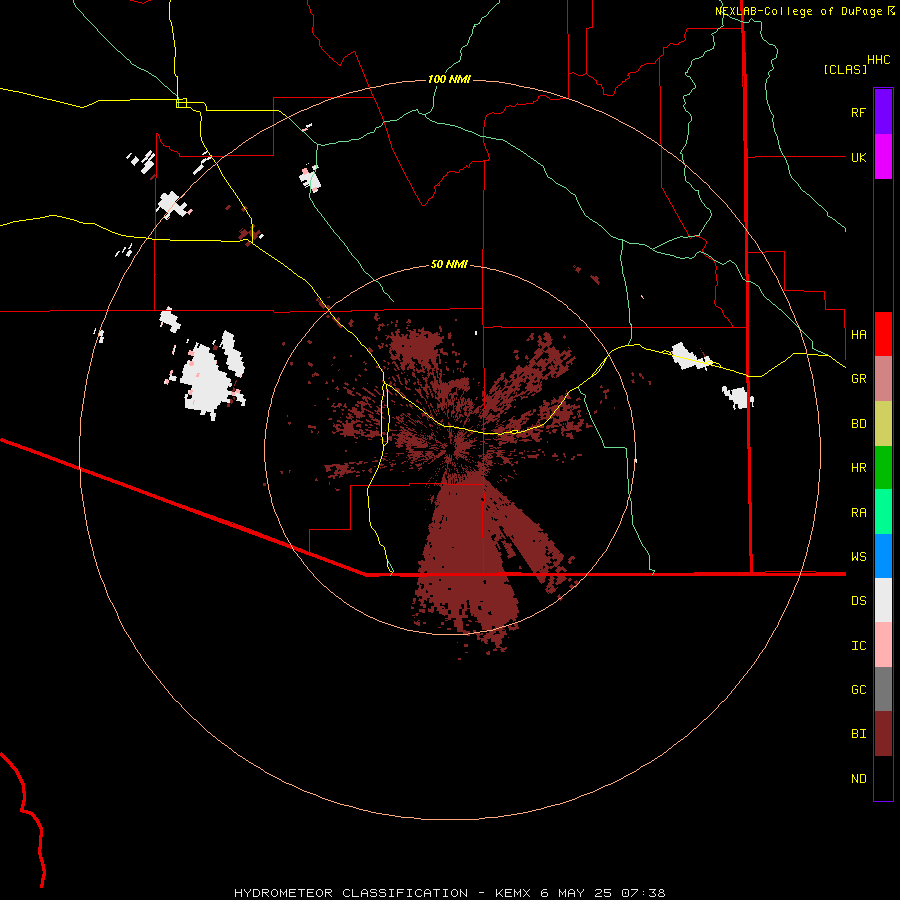Click the GR legend color swatch

point(883,379)
